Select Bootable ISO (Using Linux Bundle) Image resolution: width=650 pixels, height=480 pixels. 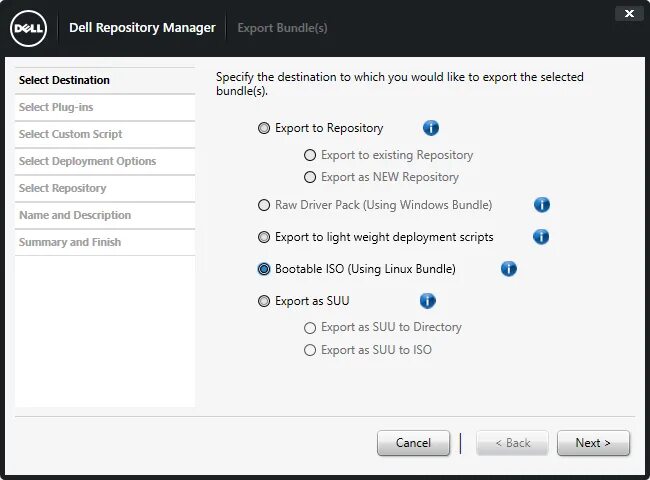[264, 269]
